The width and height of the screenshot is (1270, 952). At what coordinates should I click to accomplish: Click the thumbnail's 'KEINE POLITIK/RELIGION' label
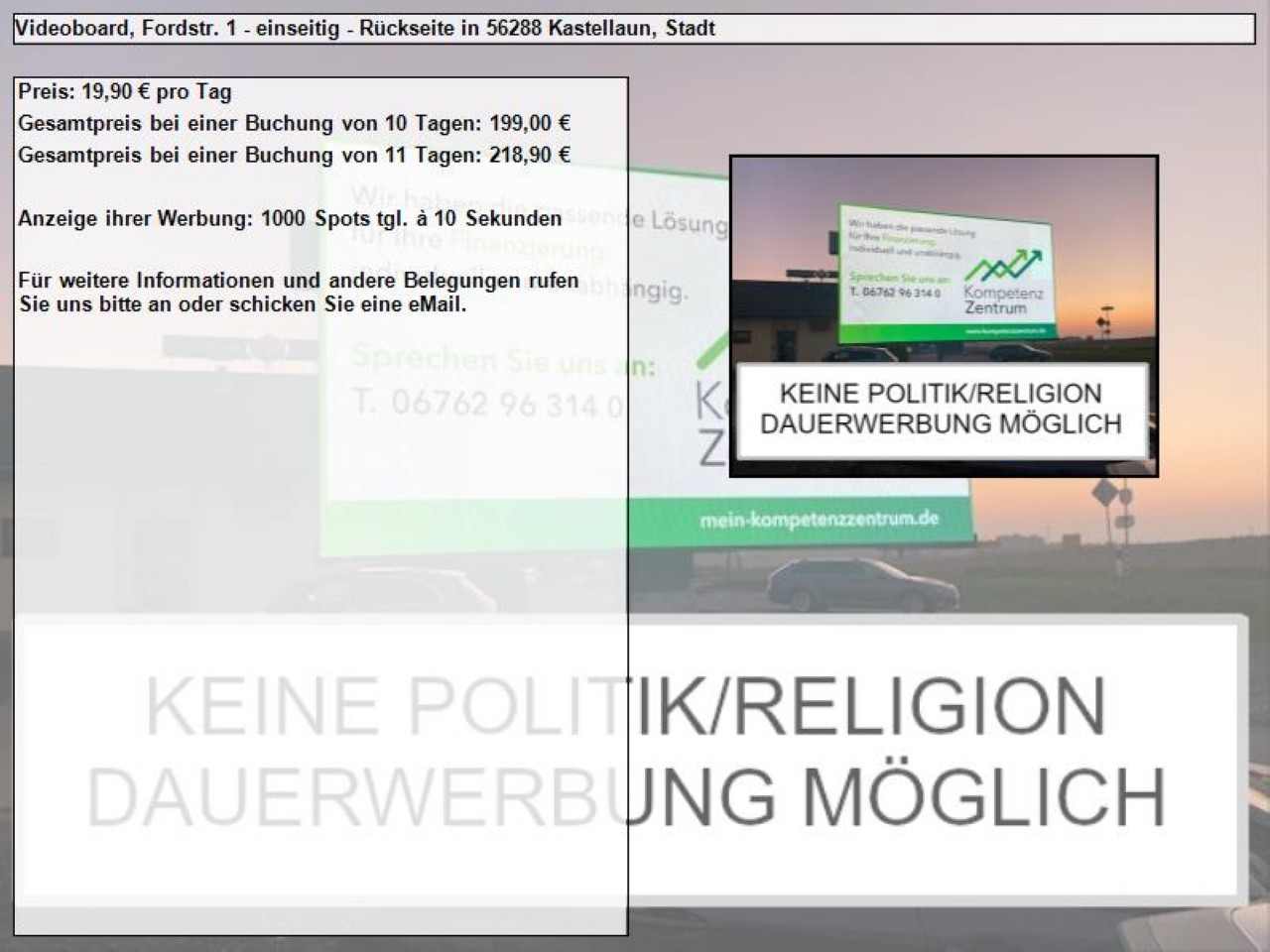click(941, 394)
